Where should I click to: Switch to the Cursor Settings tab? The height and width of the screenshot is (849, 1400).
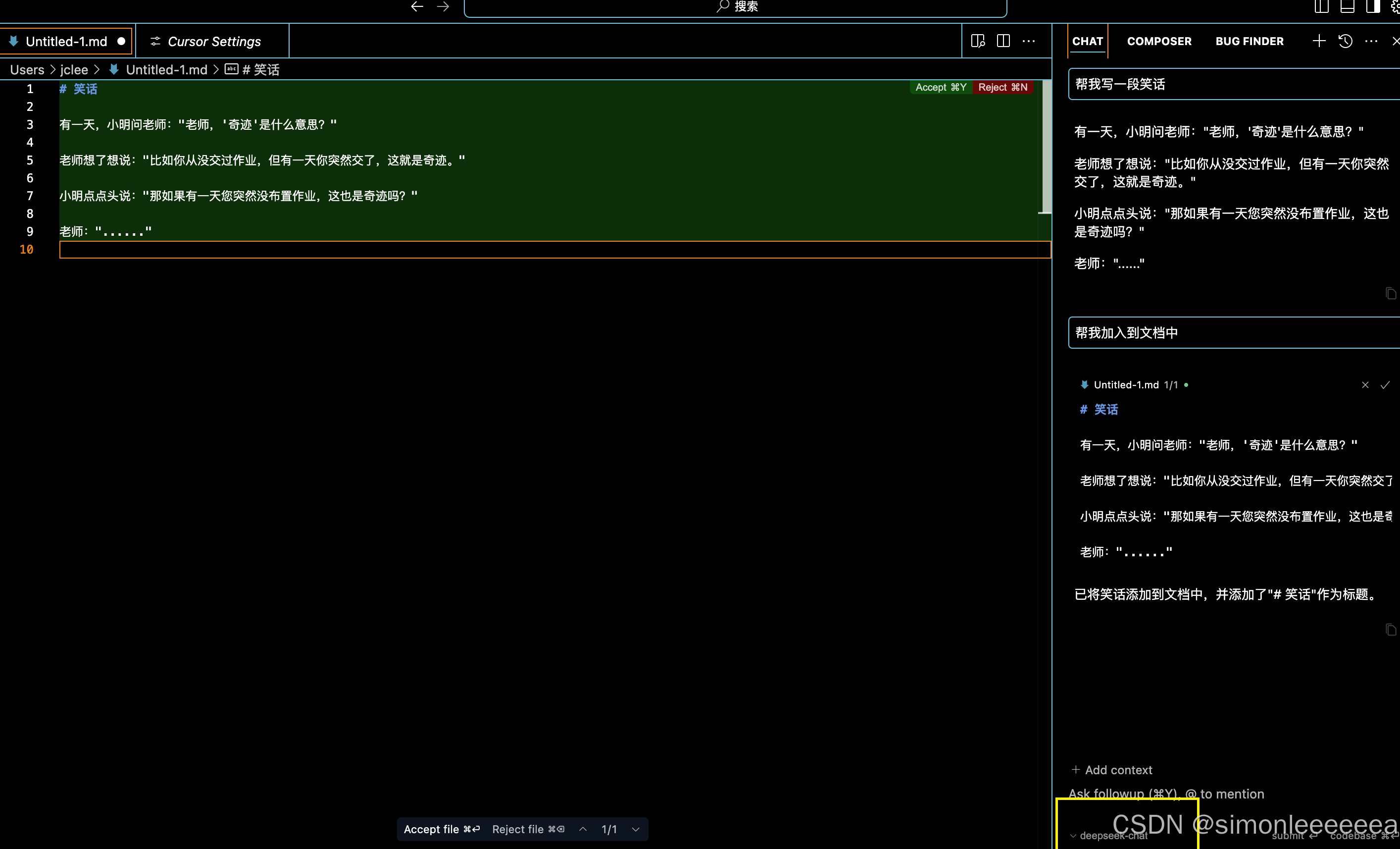(x=213, y=41)
